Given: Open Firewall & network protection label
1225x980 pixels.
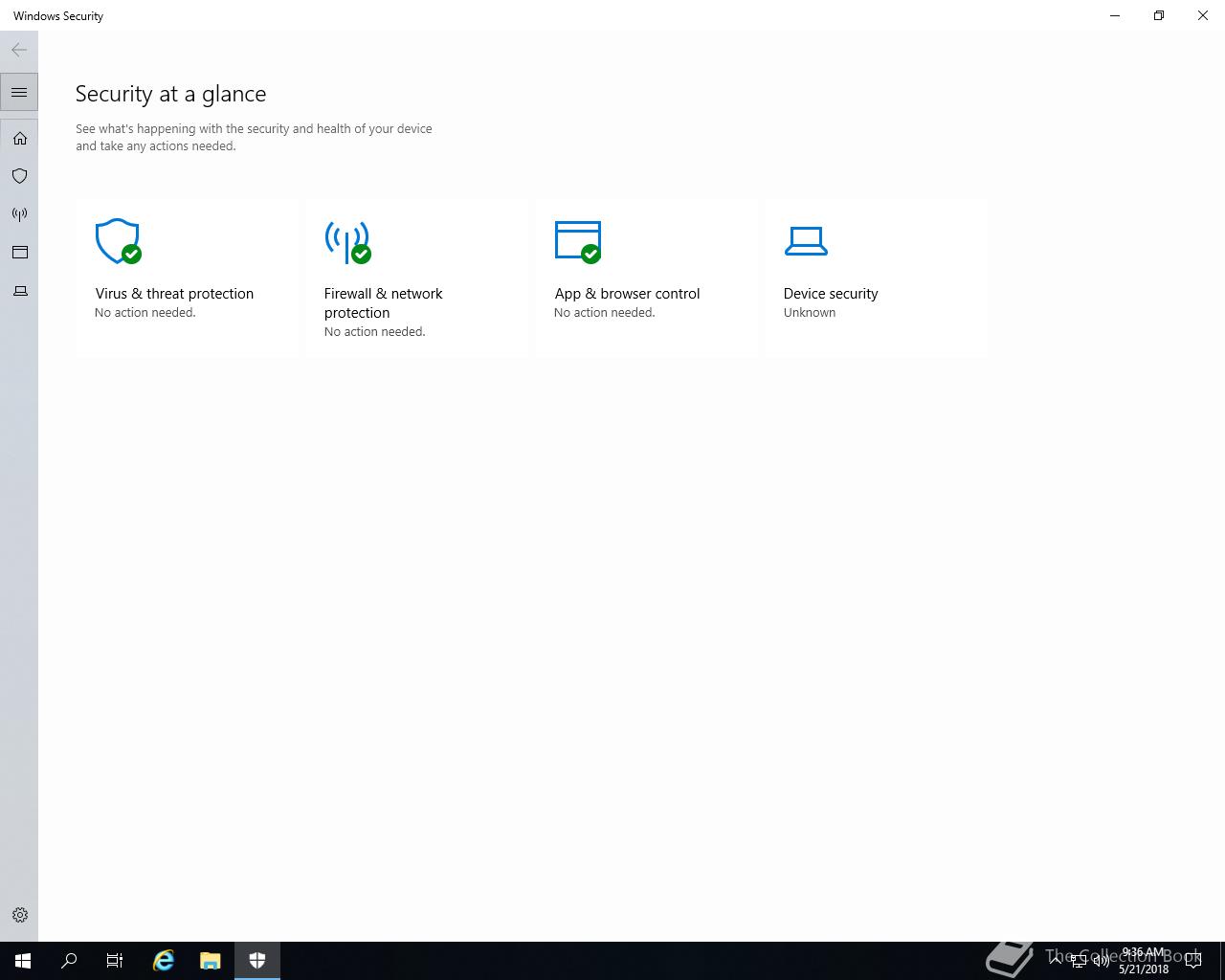Looking at the screenshot, I should pos(383,303).
